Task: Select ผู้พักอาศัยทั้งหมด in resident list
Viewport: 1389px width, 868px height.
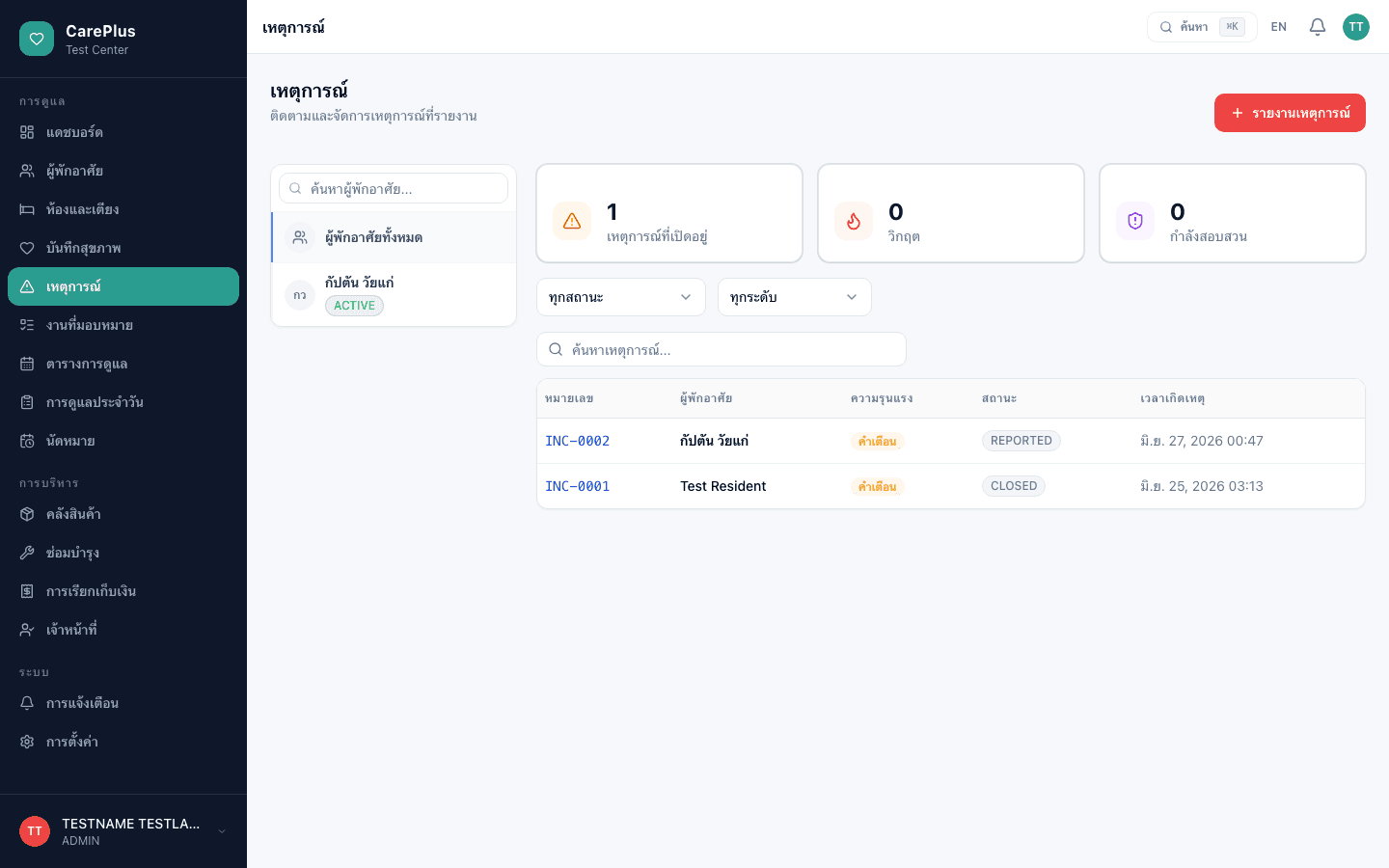Action: pyautogui.click(x=395, y=237)
